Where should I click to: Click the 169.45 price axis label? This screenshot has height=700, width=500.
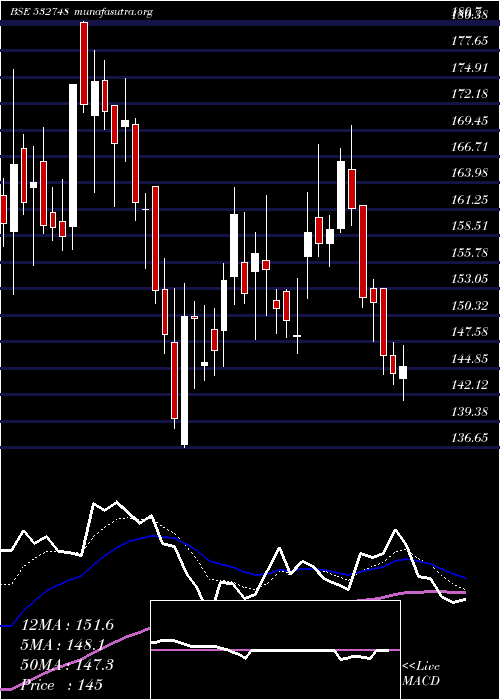469,121
